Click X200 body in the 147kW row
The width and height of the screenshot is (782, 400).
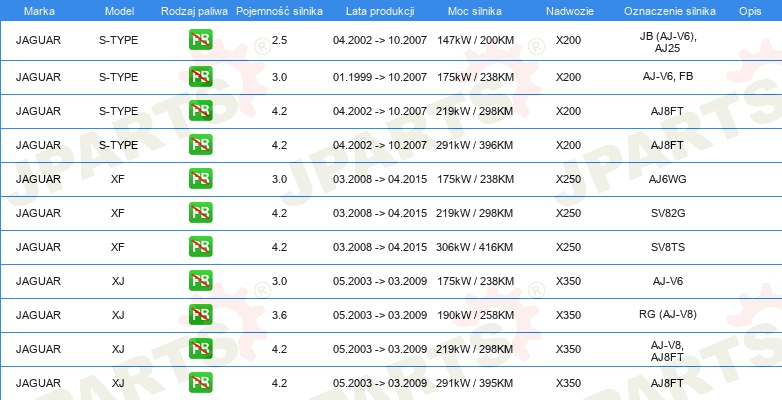click(569, 40)
